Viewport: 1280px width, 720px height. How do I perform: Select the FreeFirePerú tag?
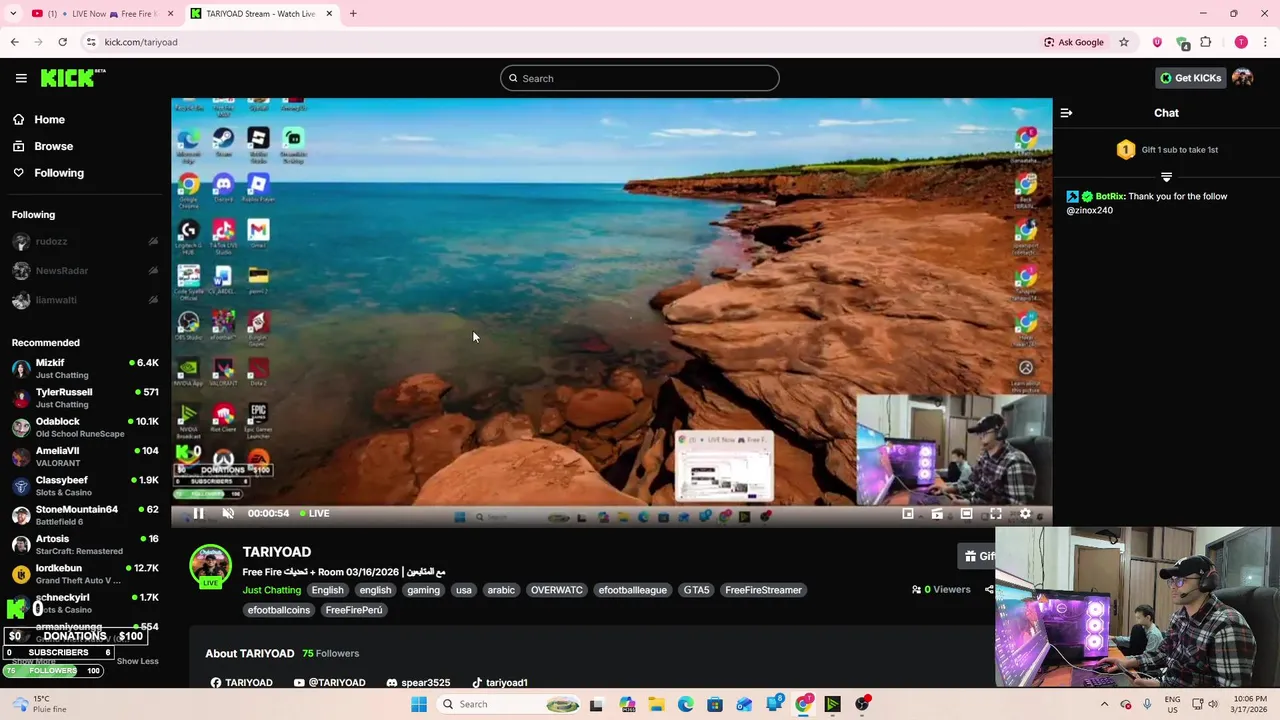[354, 610]
